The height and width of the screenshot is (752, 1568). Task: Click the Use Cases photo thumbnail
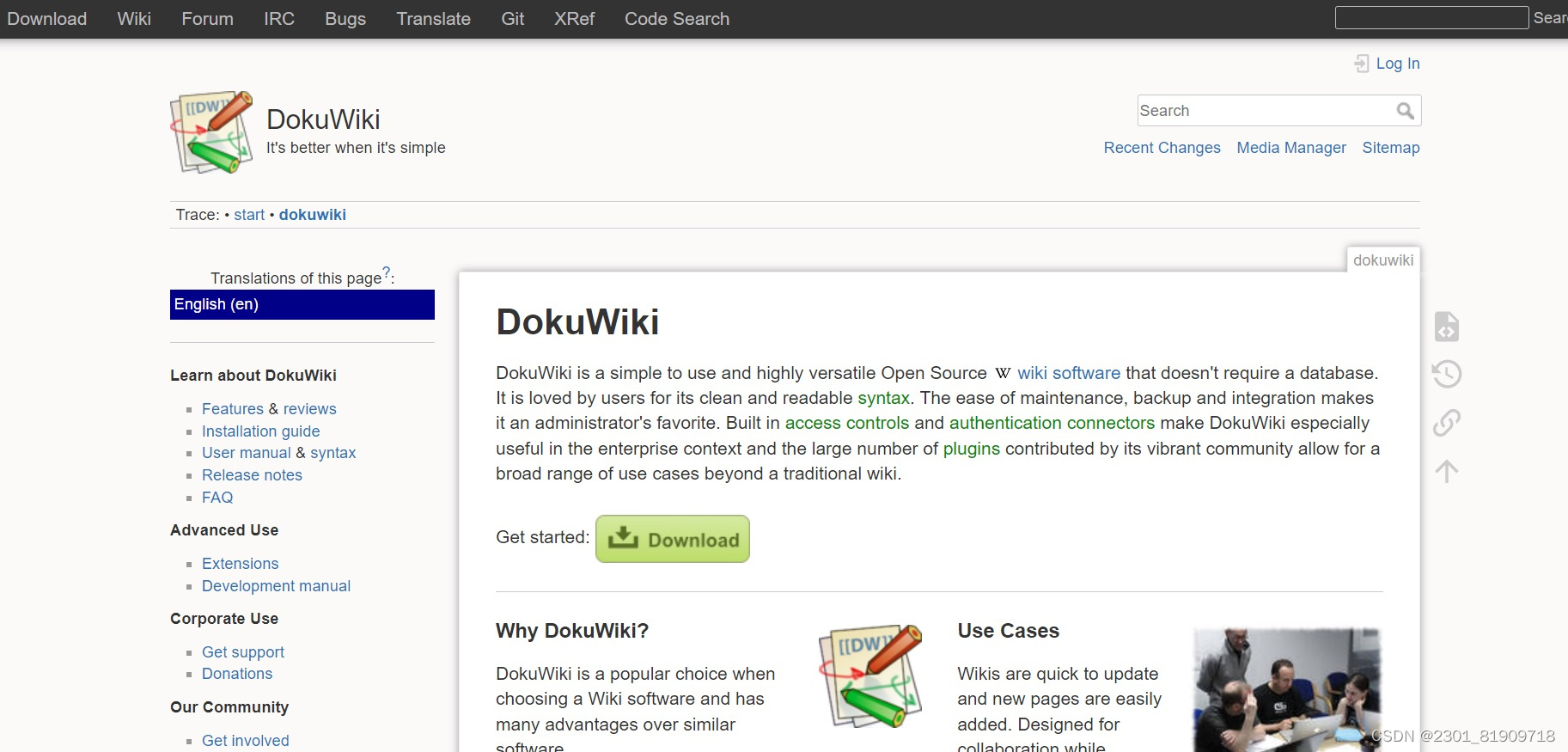[1287, 690]
